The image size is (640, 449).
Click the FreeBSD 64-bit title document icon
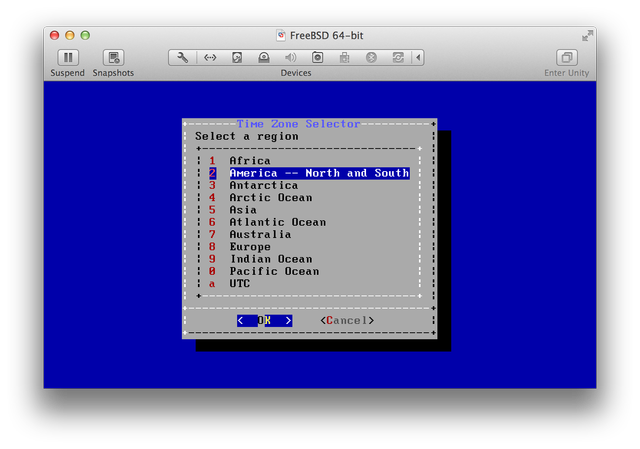click(281, 36)
